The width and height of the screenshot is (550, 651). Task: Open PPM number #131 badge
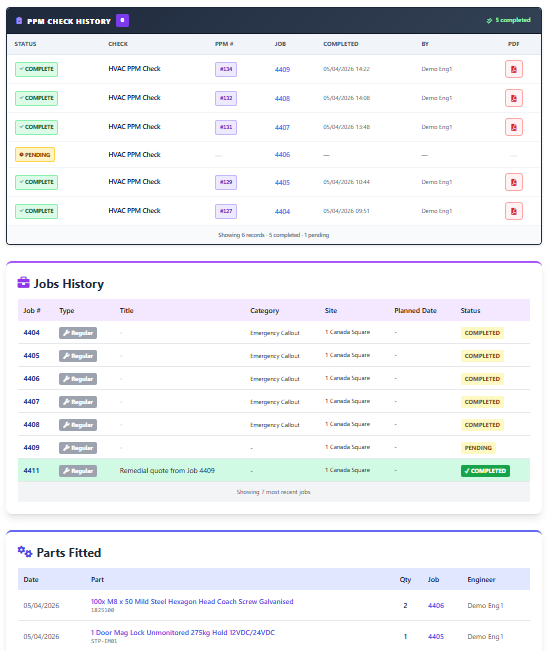(226, 127)
